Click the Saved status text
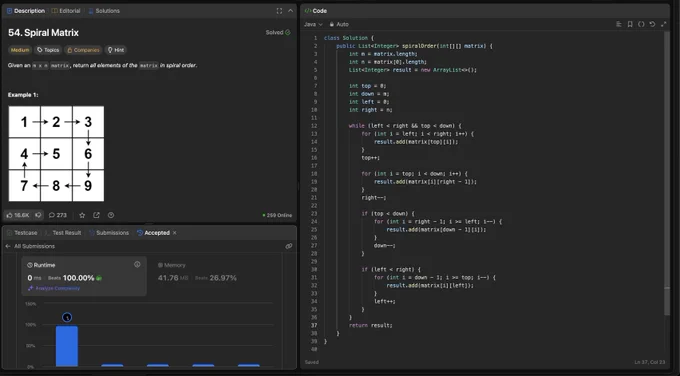 click(311, 362)
